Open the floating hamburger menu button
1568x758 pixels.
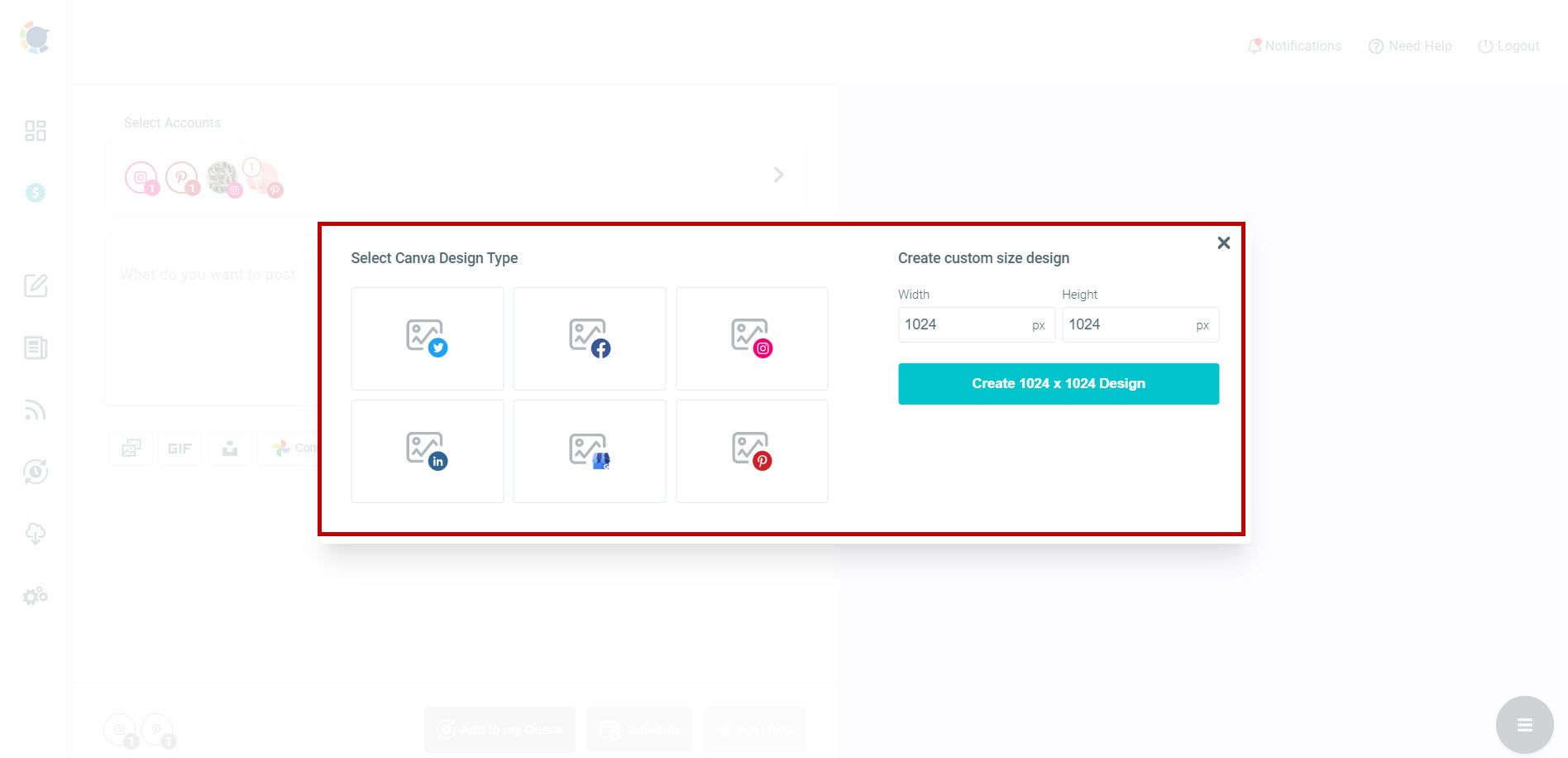[1524, 724]
